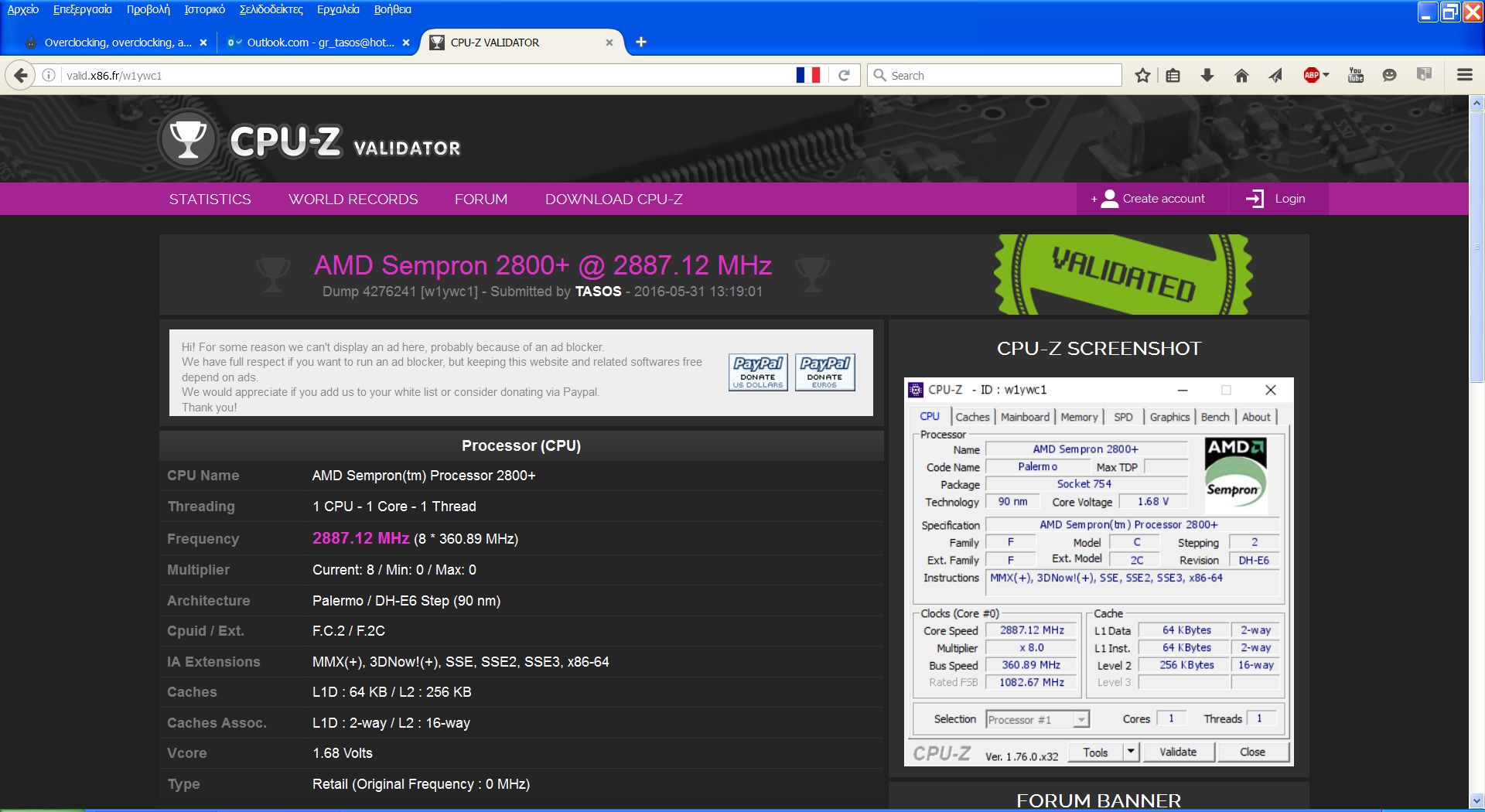Image resolution: width=1485 pixels, height=812 pixels.
Task: Close the CPU-Z VALIDATOR tab
Action: 609,43
